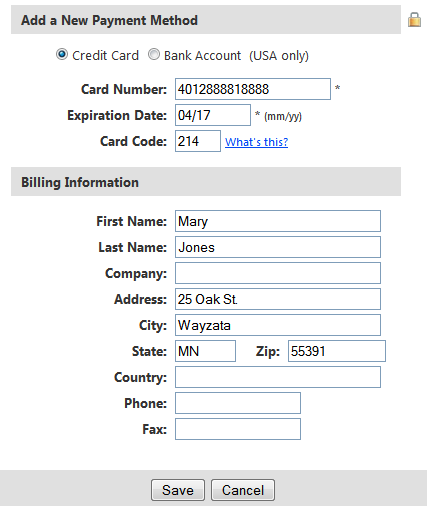Screen dimensions: 427x506
Task: Select the State field containing MN
Action: pos(205,351)
